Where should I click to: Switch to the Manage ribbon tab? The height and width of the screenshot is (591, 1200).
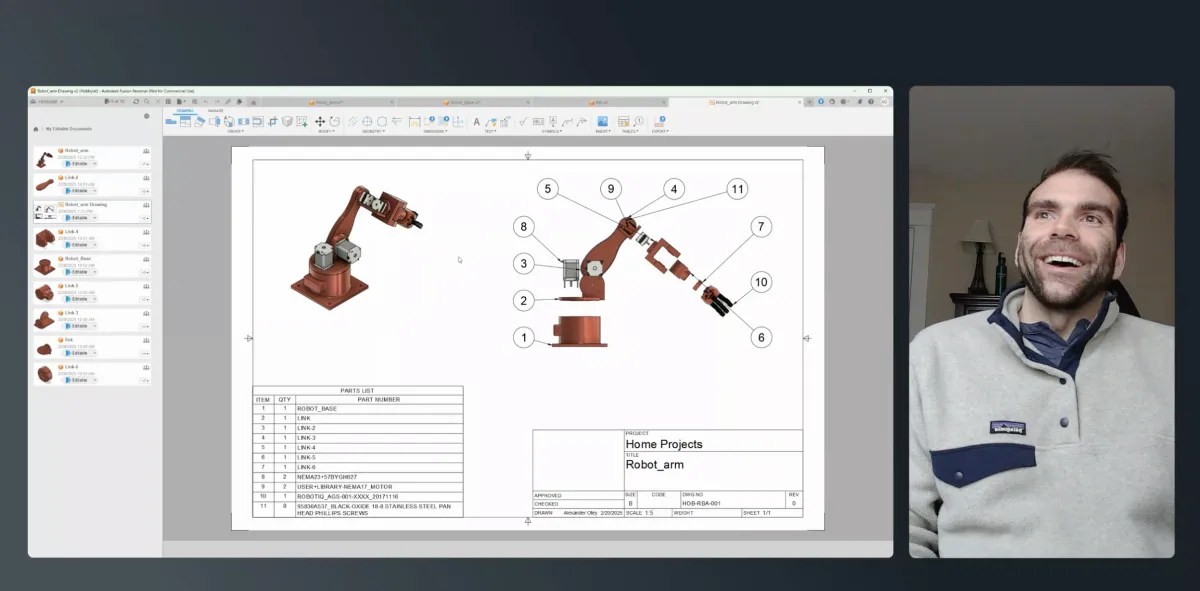pyautogui.click(x=215, y=110)
